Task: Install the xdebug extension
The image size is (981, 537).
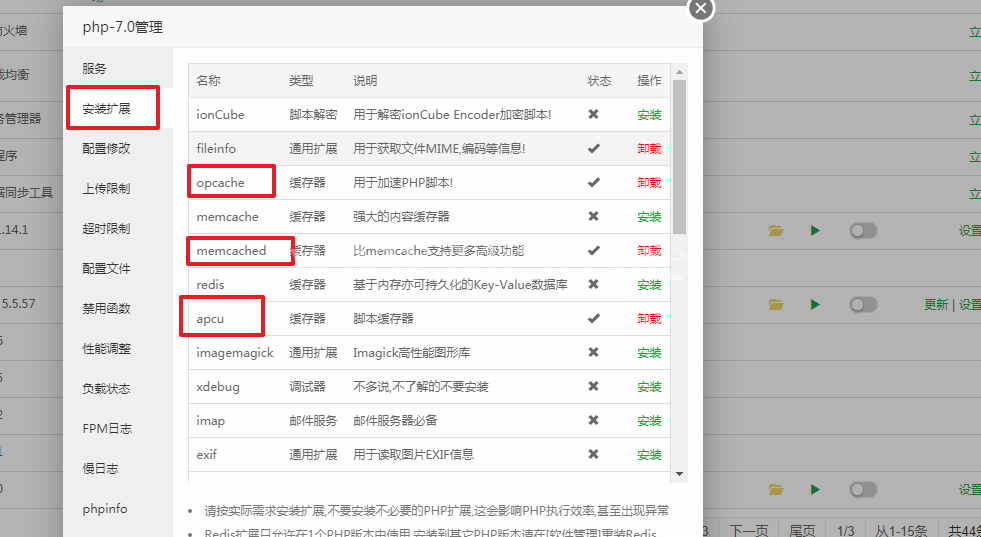Action: point(649,387)
